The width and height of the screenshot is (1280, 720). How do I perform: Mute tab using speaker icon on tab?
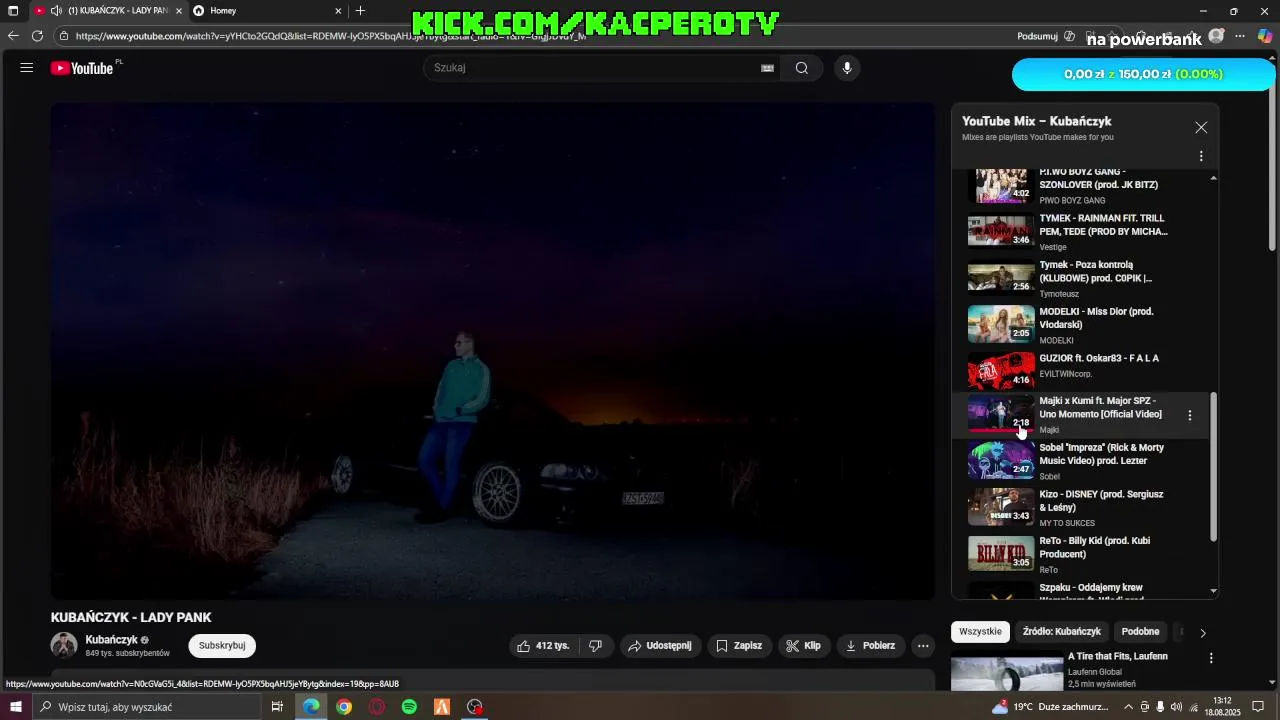(56, 11)
